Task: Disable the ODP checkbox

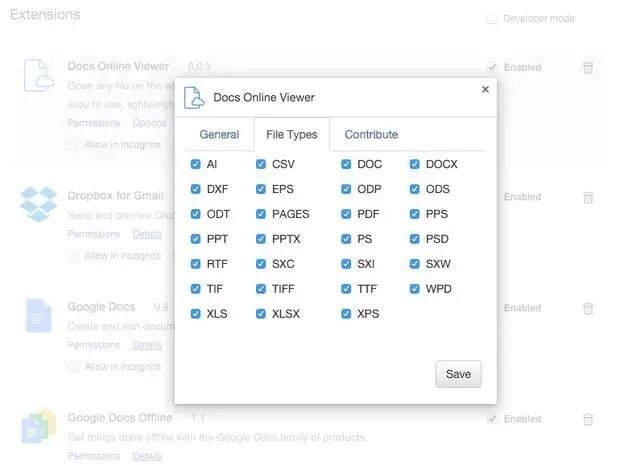Action: 346,189
